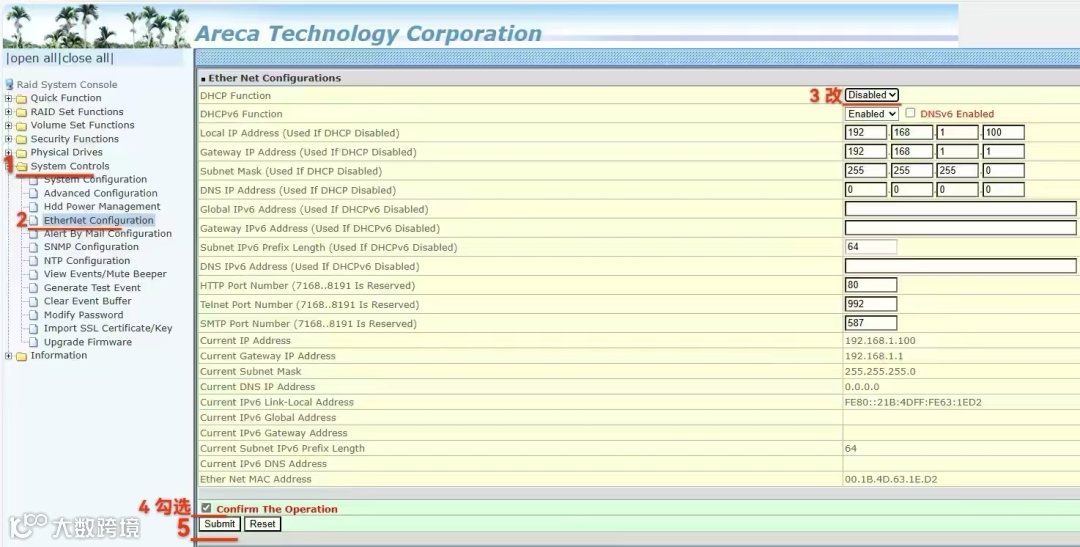This screenshot has height=547, width=1080.
Task: Click the Raid System Console icon
Action: point(9,85)
